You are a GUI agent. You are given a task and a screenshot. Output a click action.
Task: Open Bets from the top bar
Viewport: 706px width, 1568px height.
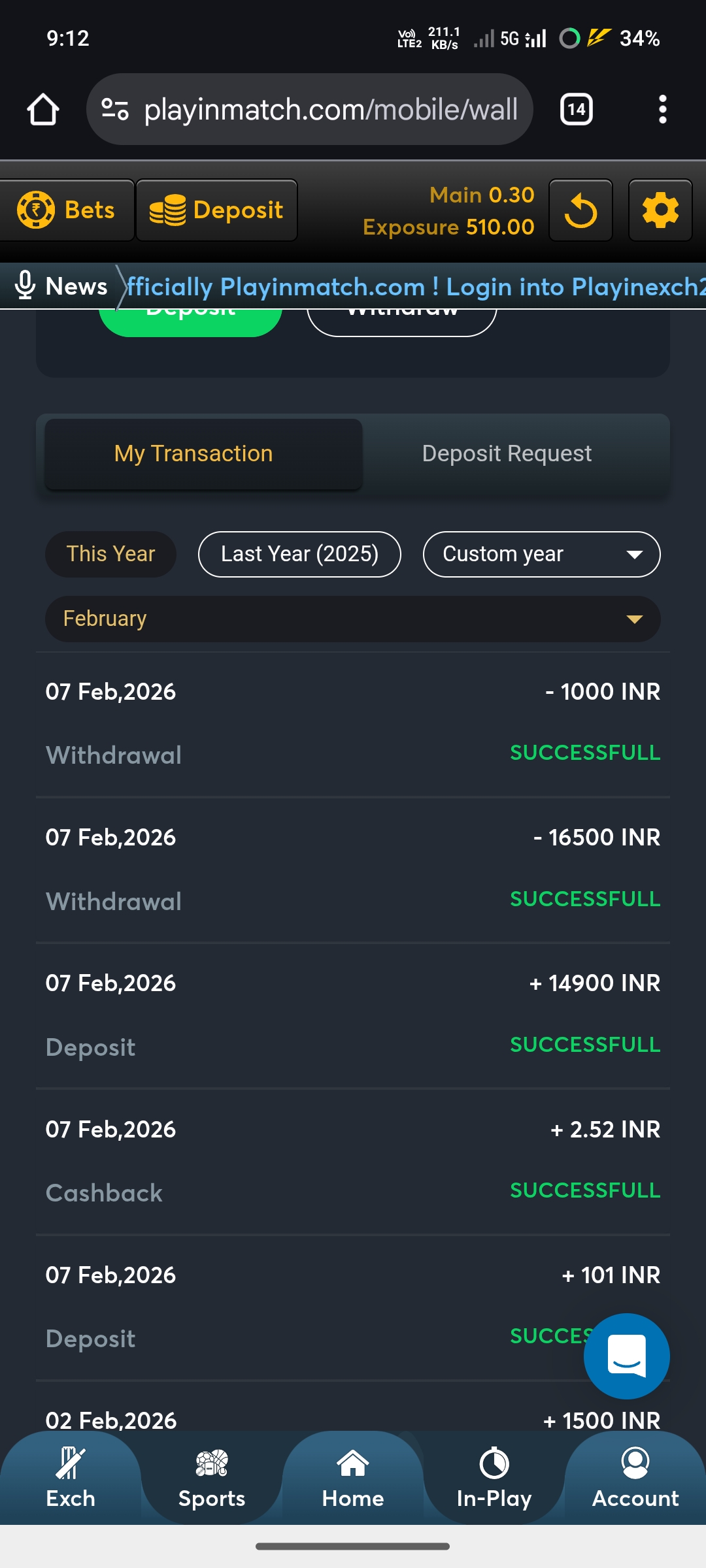[x=67, y=210]
